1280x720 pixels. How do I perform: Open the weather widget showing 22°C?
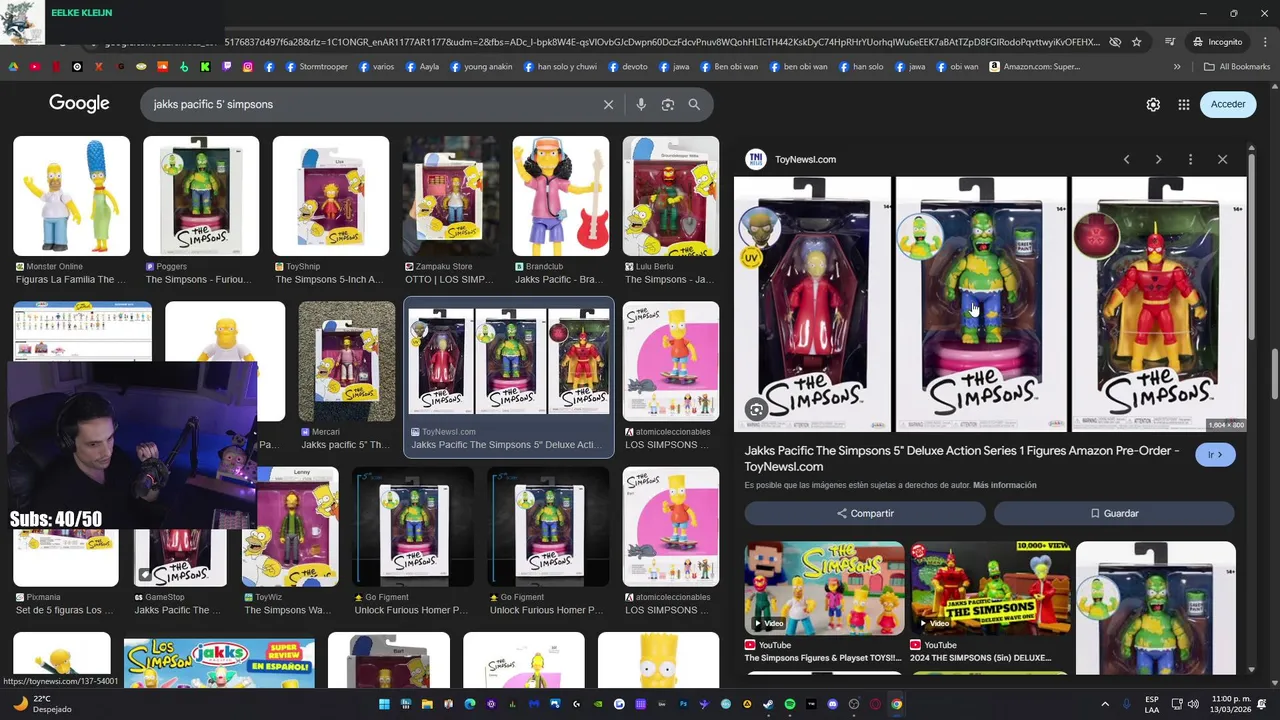pyautogui.click(x=40, y=704)
